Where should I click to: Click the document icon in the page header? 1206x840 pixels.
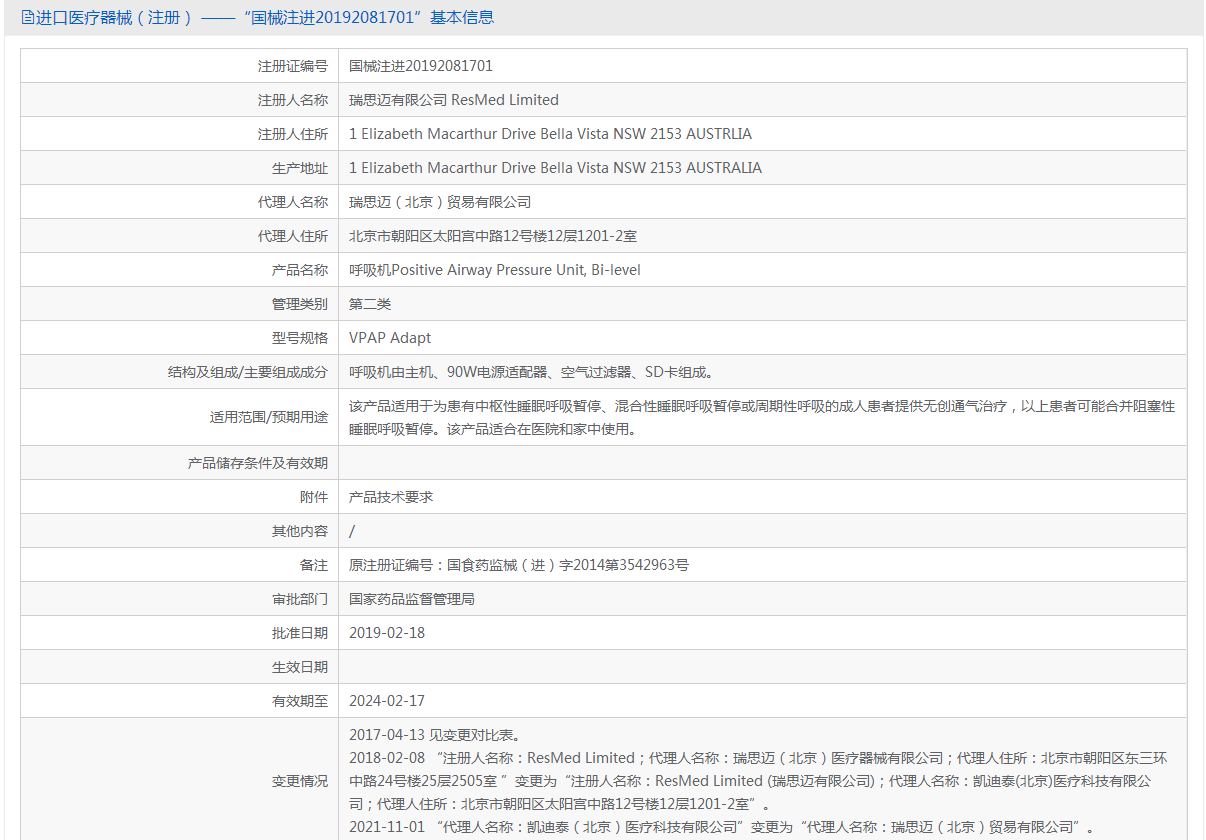27,17
